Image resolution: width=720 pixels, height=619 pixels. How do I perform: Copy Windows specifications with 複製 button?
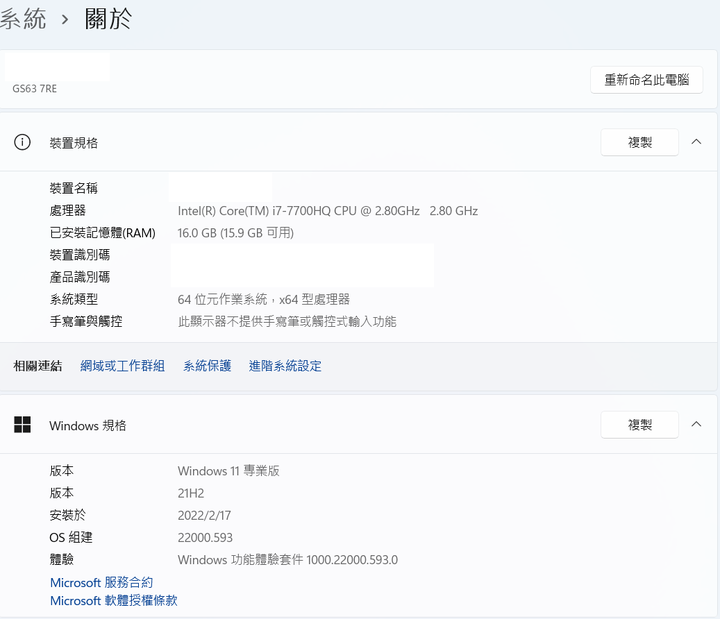640,425
